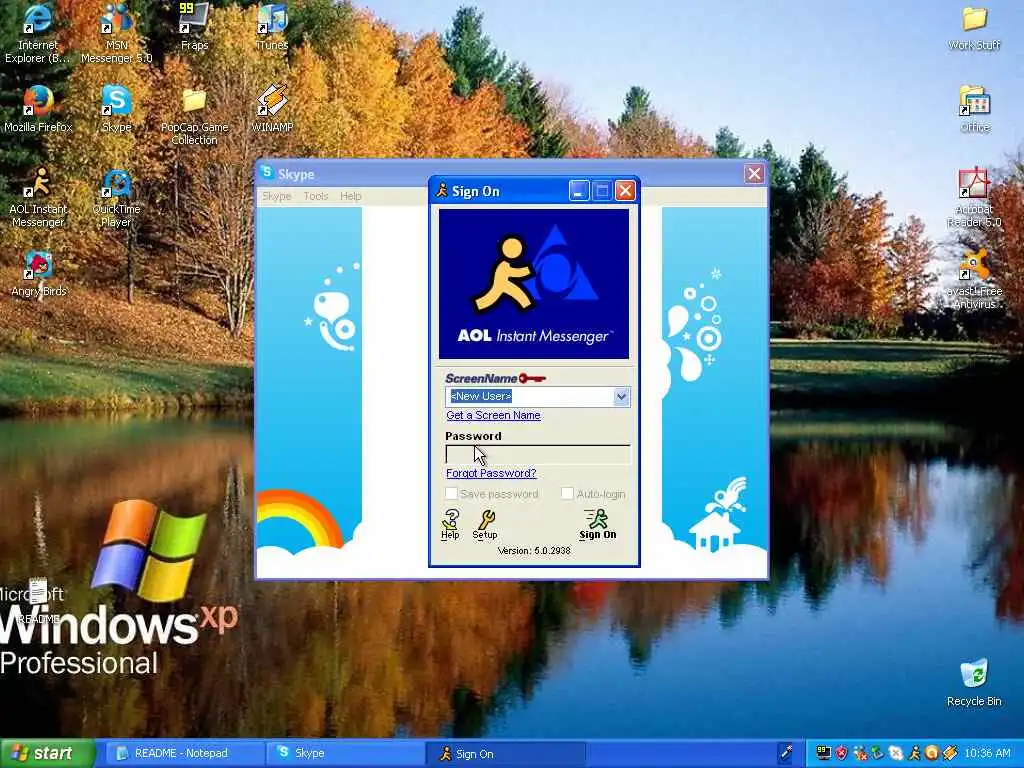Click the Fraps tray icon showing 99
The height and width of the screenshot is (768, 1024).
[824, 754]
